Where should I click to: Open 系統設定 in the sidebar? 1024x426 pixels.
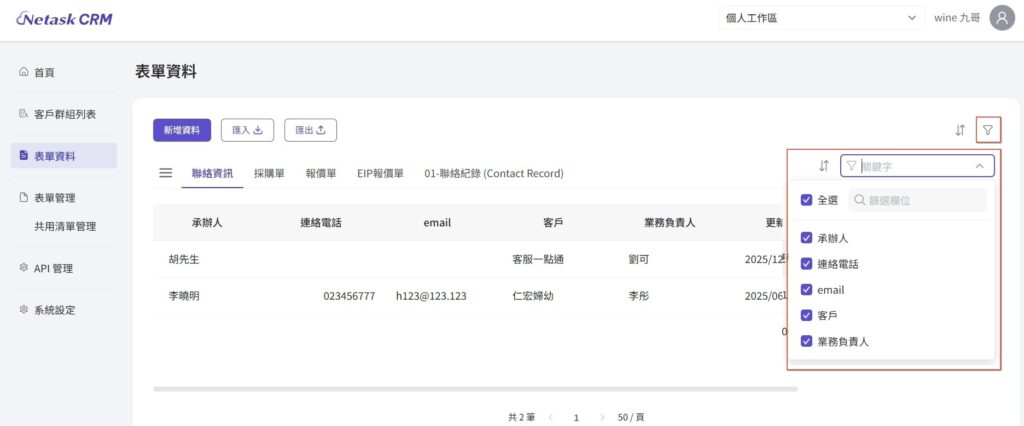point(54,310)
